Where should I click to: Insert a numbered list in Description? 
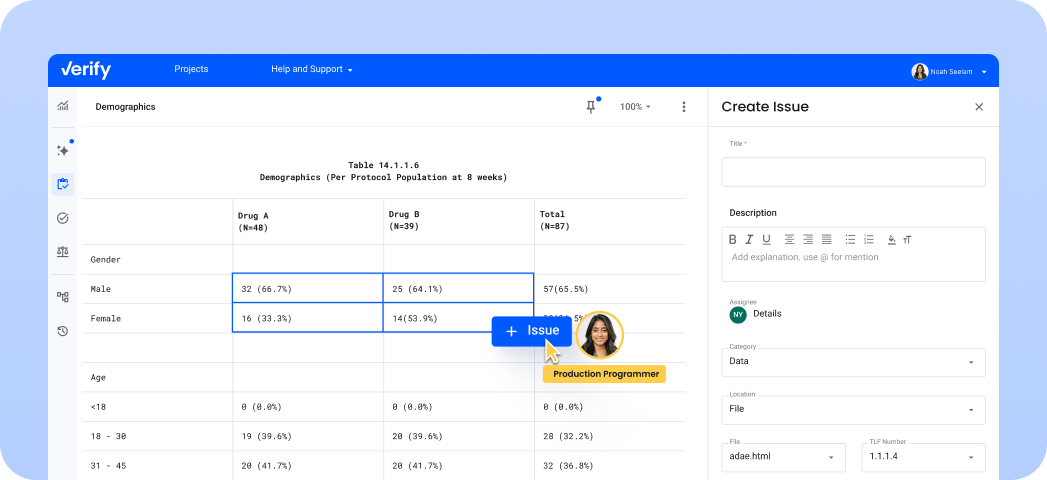(x=869, y=239)
